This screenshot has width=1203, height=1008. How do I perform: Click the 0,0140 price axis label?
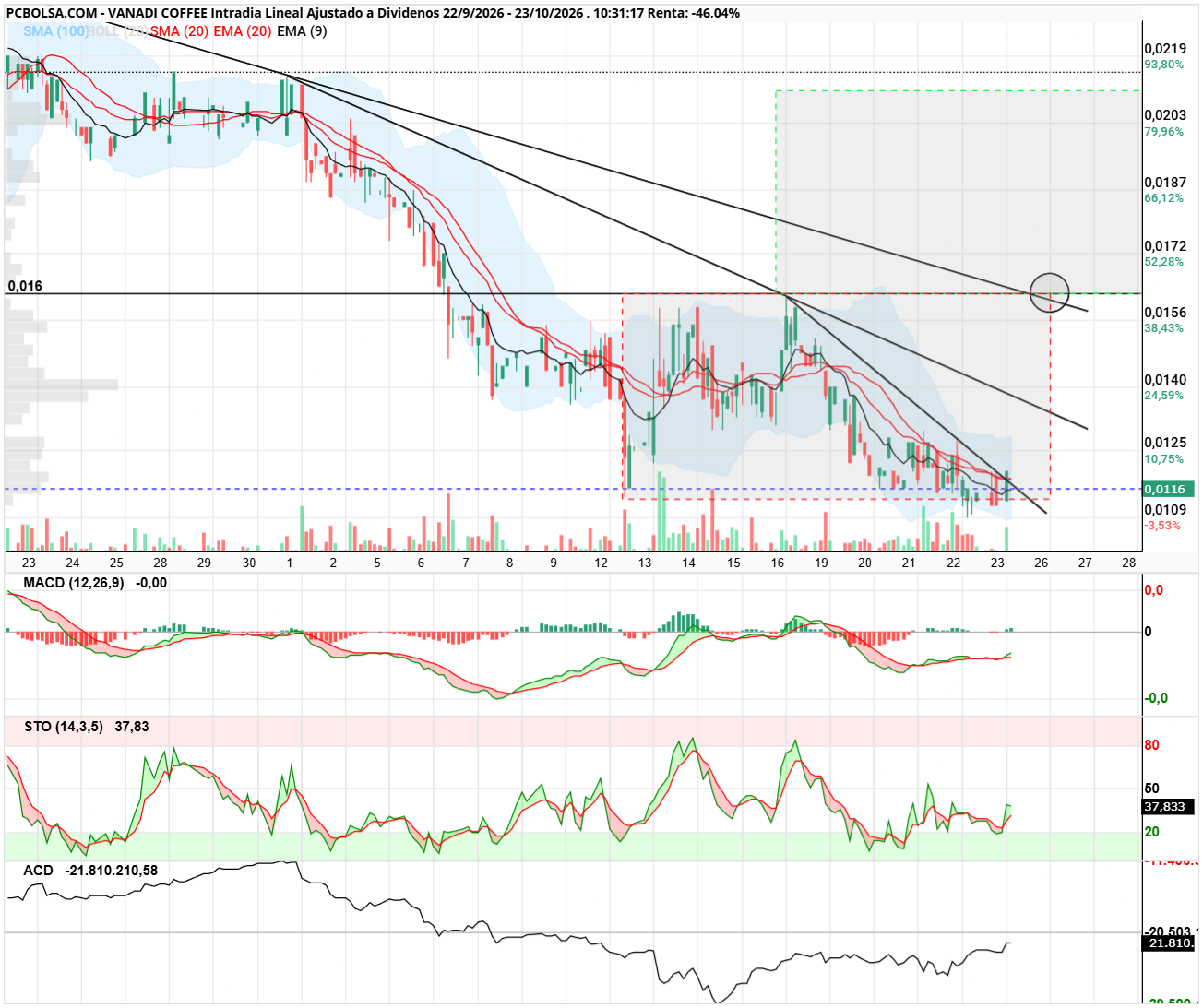coord(1165,380)
